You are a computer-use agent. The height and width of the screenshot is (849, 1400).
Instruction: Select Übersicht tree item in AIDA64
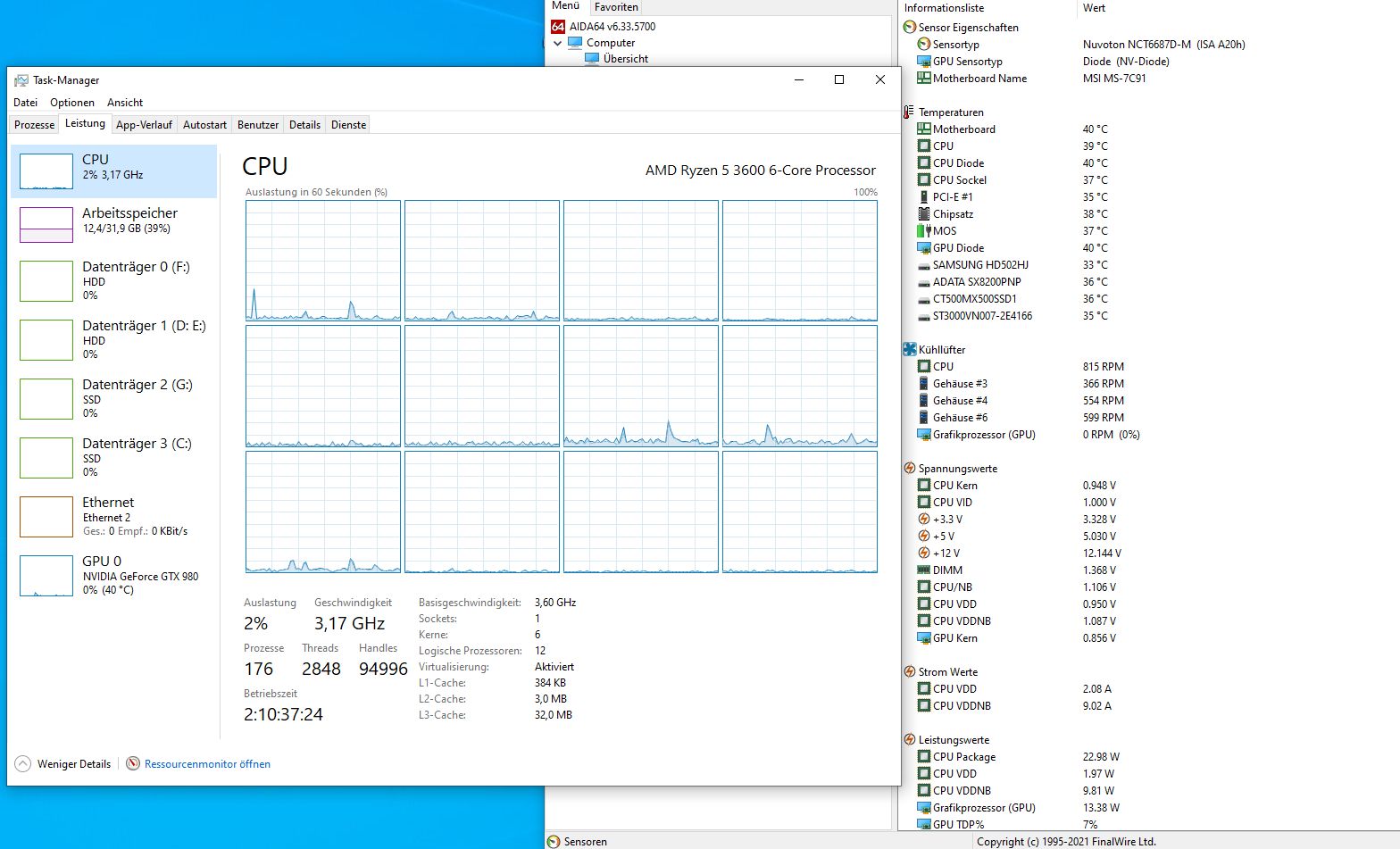[625, 59]
